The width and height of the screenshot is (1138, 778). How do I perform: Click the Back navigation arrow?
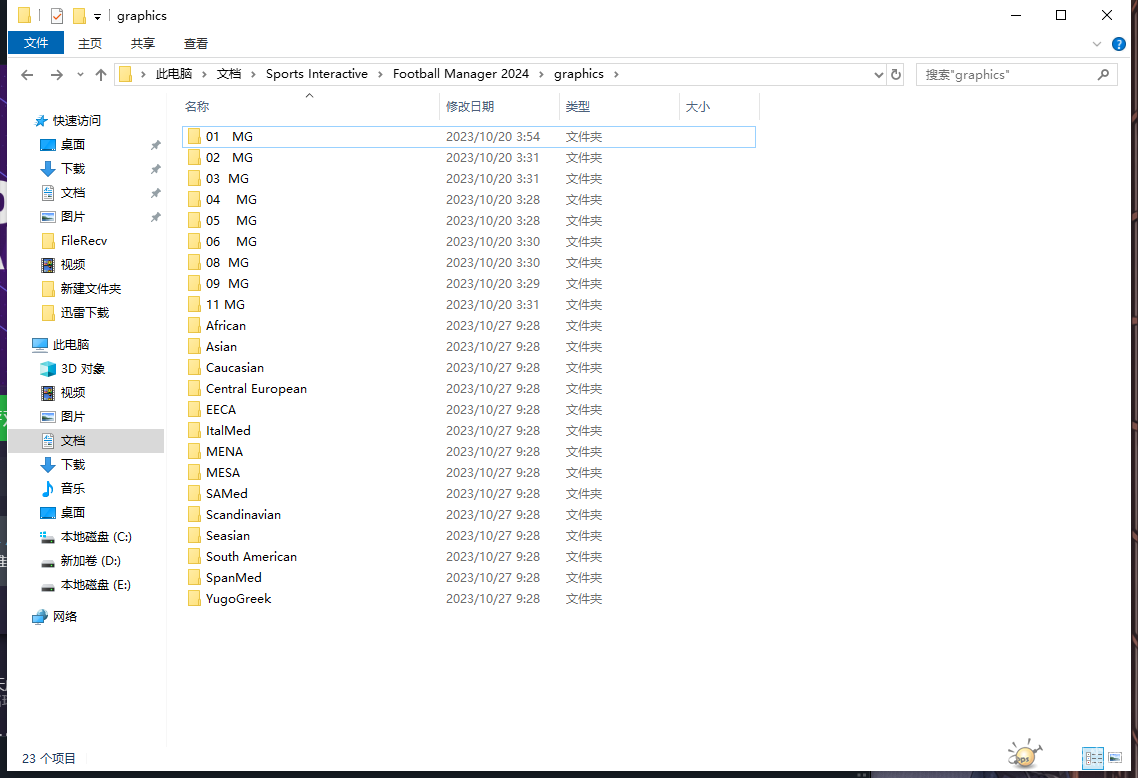point(27,75)
